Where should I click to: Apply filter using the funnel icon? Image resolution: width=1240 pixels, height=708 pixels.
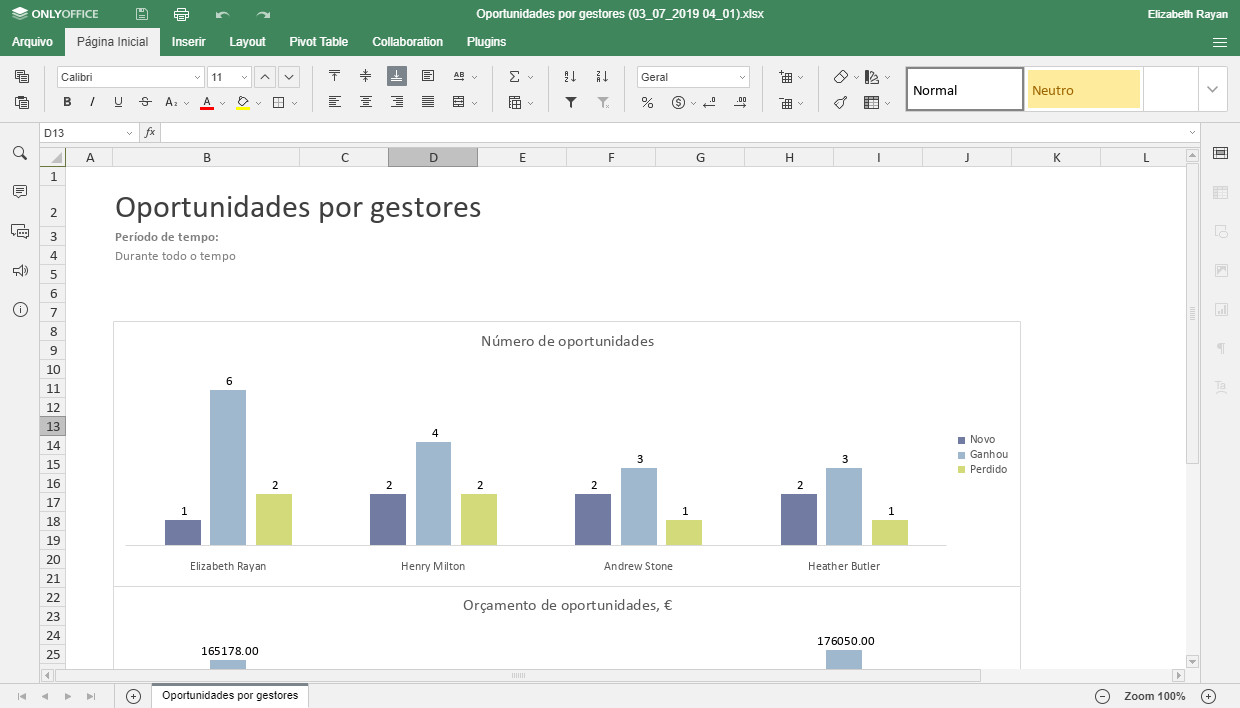(570, 102)
